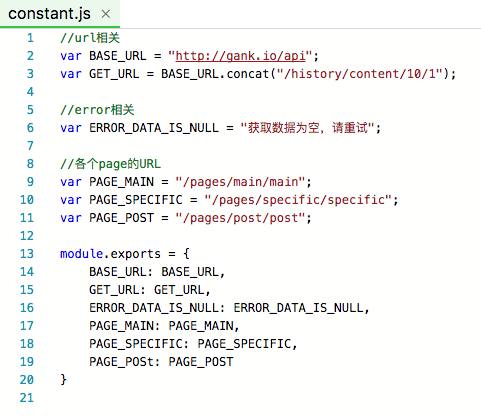Click line number 13 in gutter

point(27,254)
